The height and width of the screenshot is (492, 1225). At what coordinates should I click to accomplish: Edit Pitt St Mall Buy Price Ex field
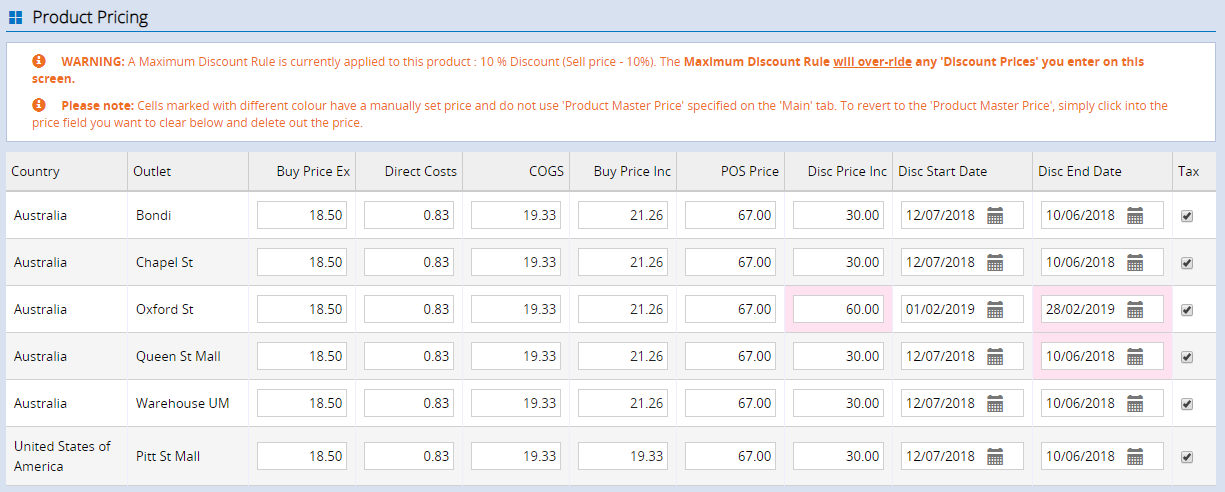[x=302, y=456]
